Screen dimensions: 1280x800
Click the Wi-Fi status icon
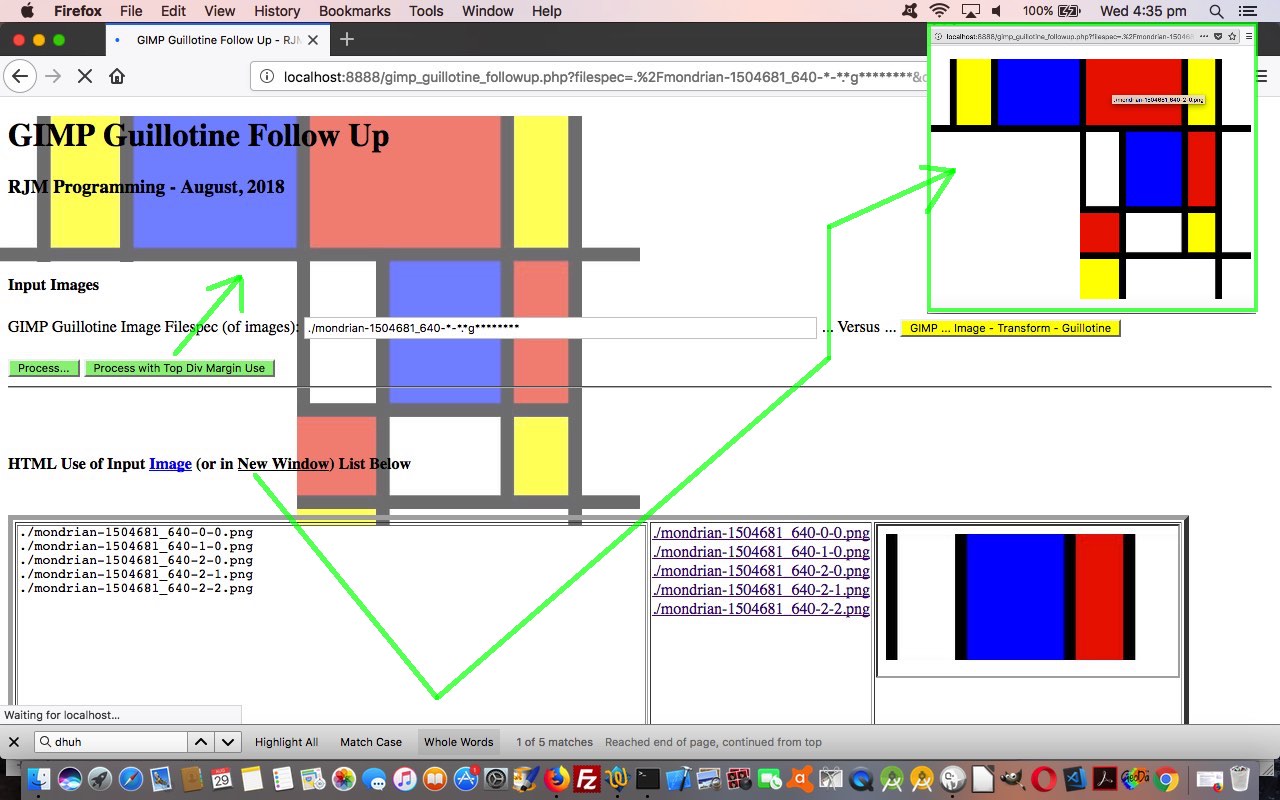coord(939,11)
